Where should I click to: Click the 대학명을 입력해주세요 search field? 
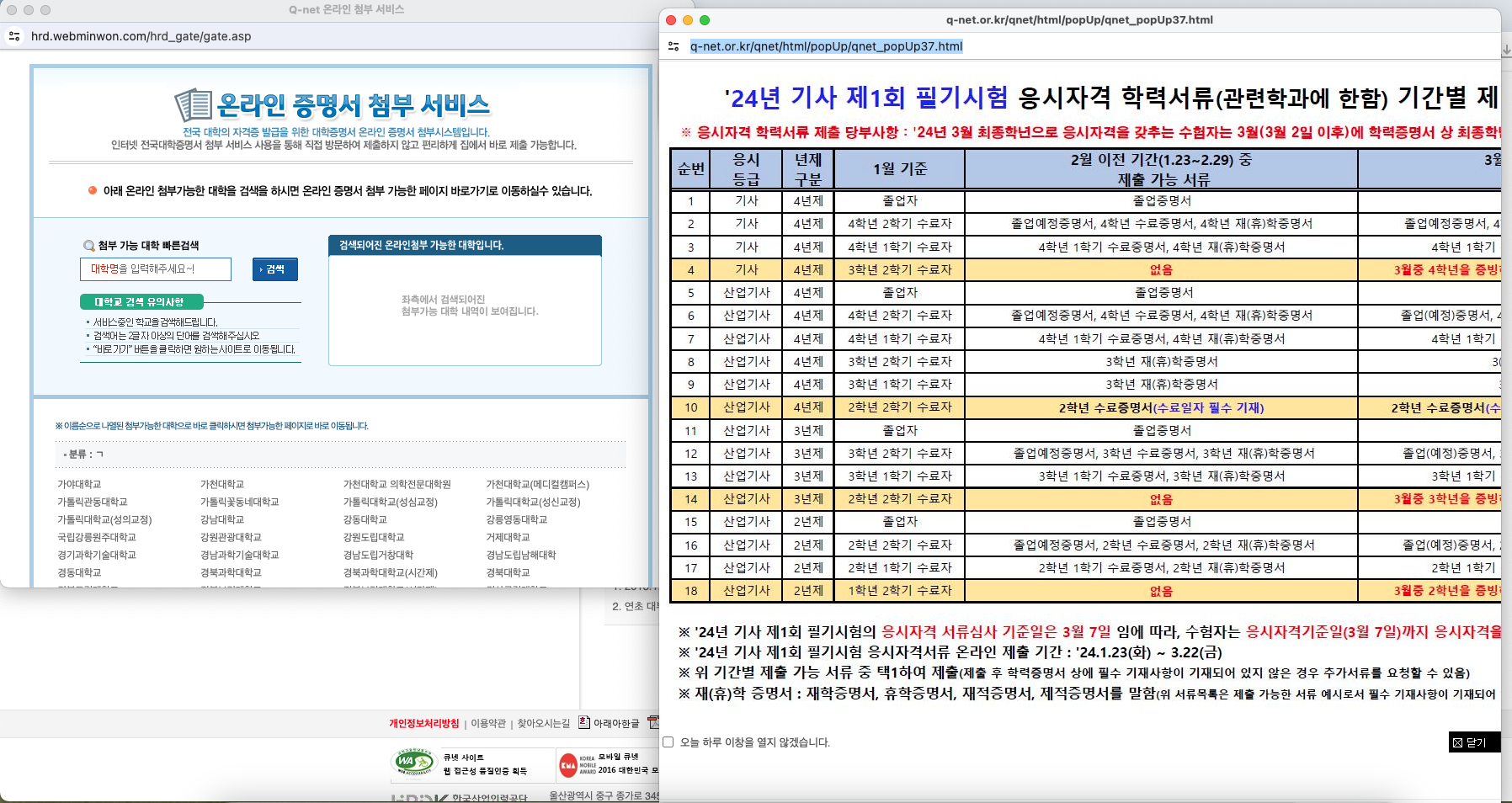pyautogui.click(x=156, y=269)
